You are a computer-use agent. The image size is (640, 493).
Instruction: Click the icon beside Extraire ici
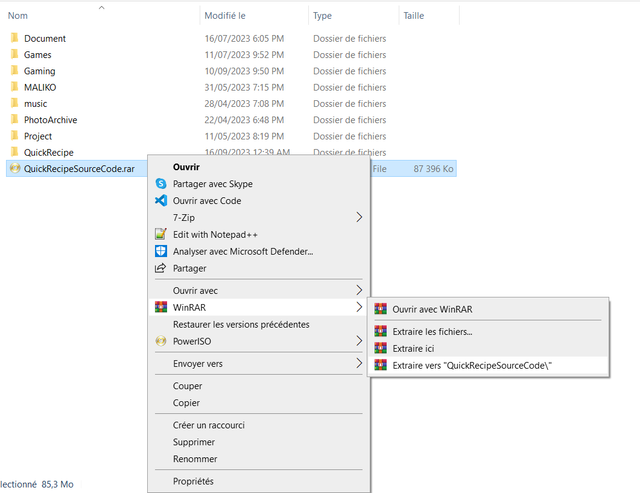[380, 348]
